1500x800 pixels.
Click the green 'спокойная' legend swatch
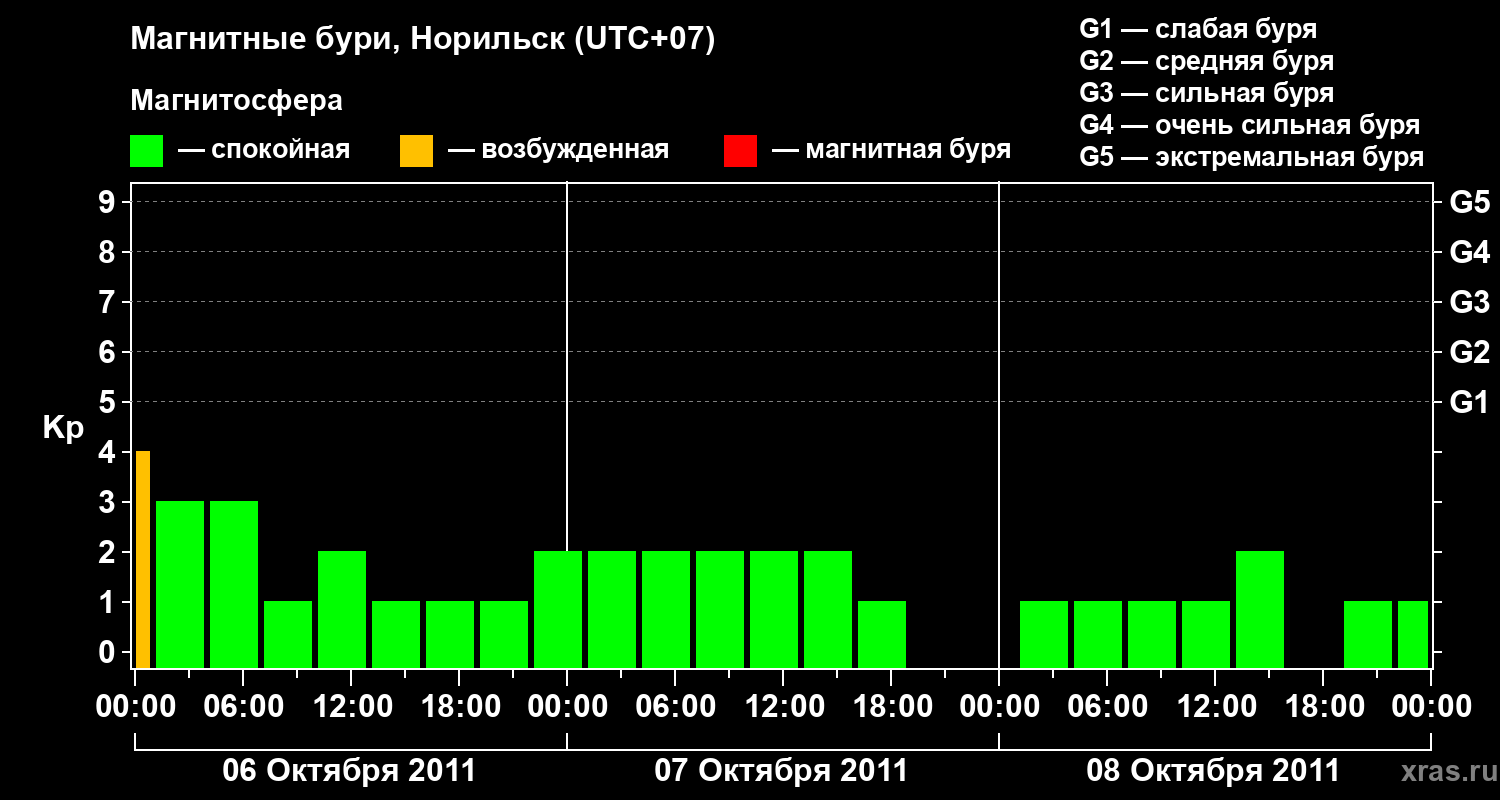pyautogui.click(x=146, y=150)
